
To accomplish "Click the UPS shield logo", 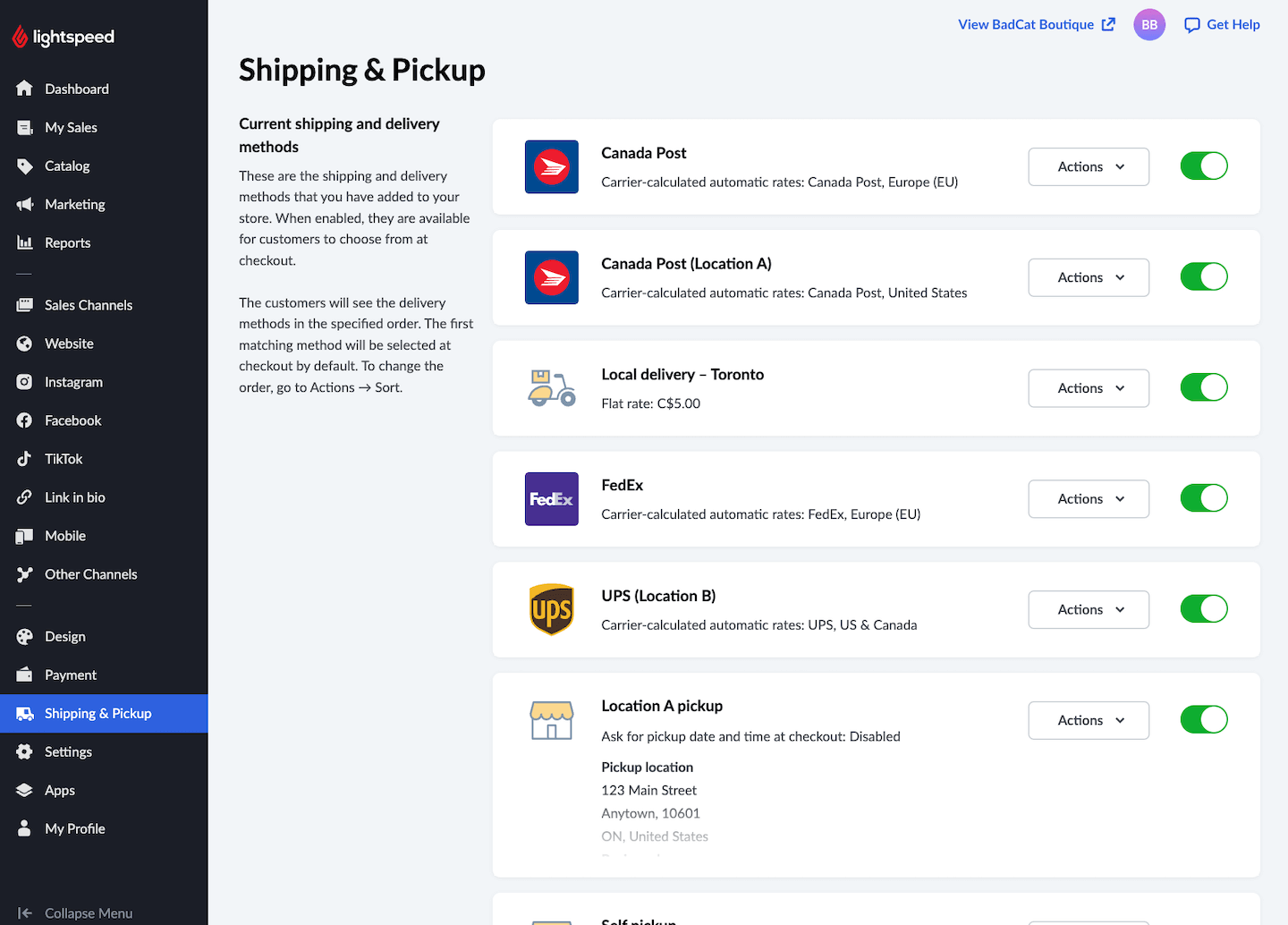I will click(552, 609).
